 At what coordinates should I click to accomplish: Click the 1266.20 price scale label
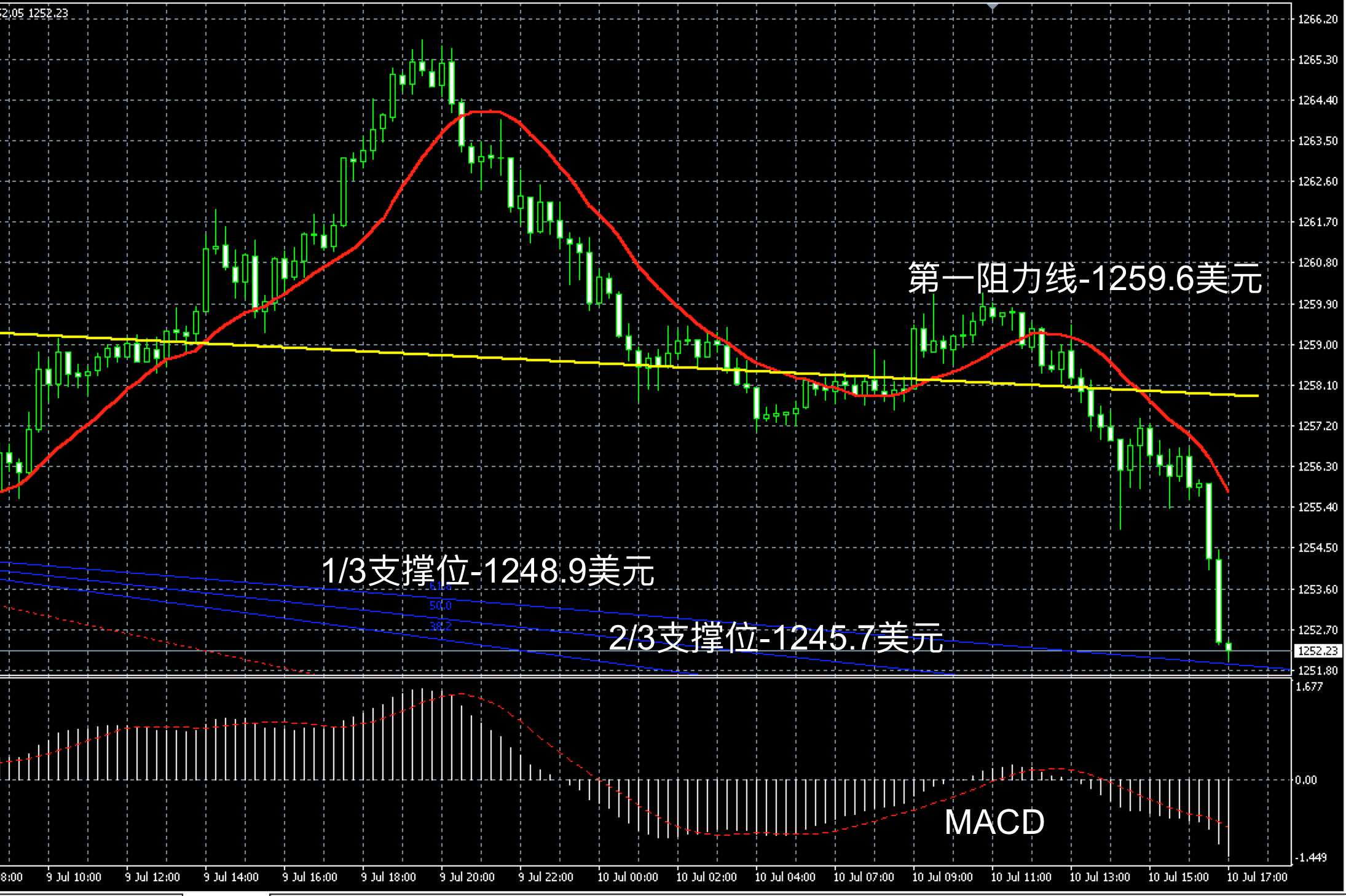1318,20
